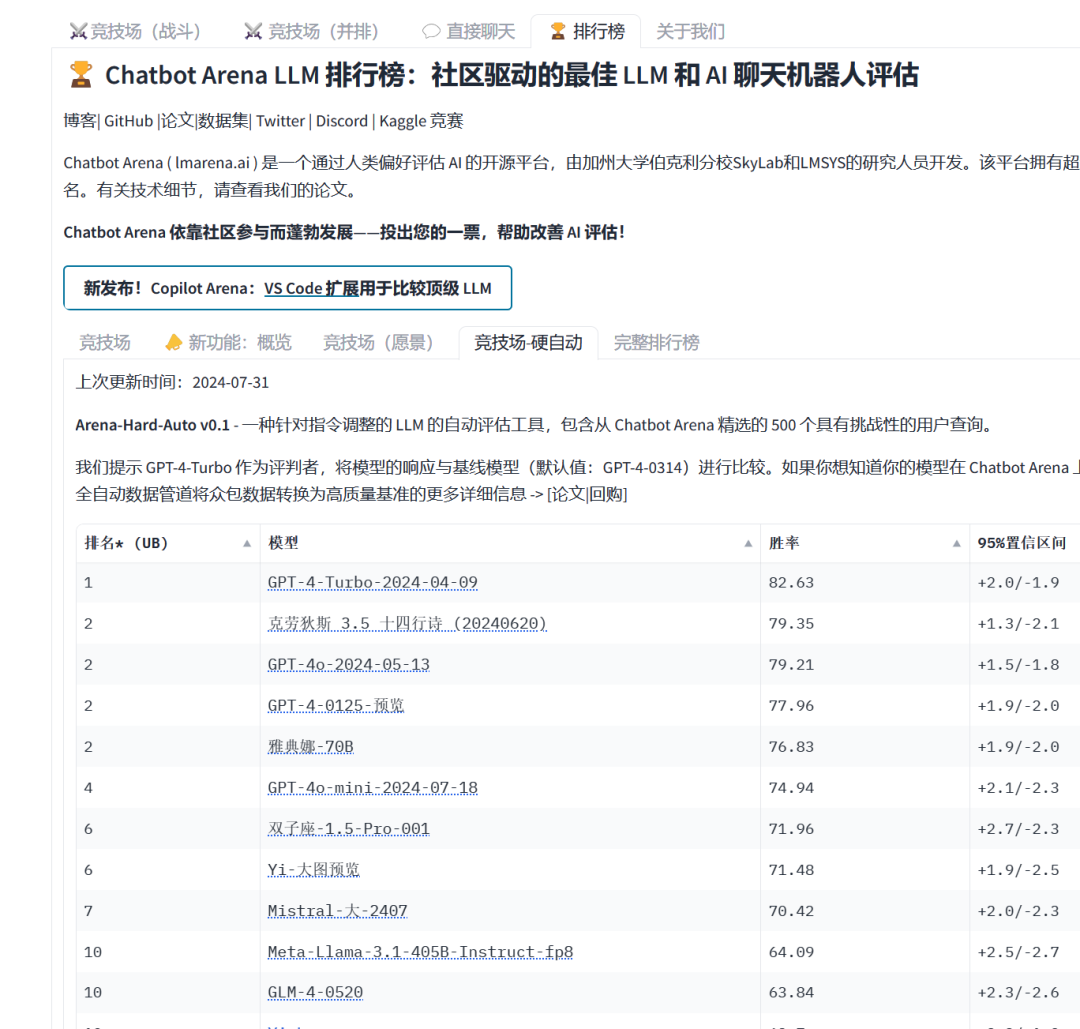This screenshot has width=1080, height=1029.
Task: Click the crossed swords icon of 竞技场（并排）
Action: point(253,31)
